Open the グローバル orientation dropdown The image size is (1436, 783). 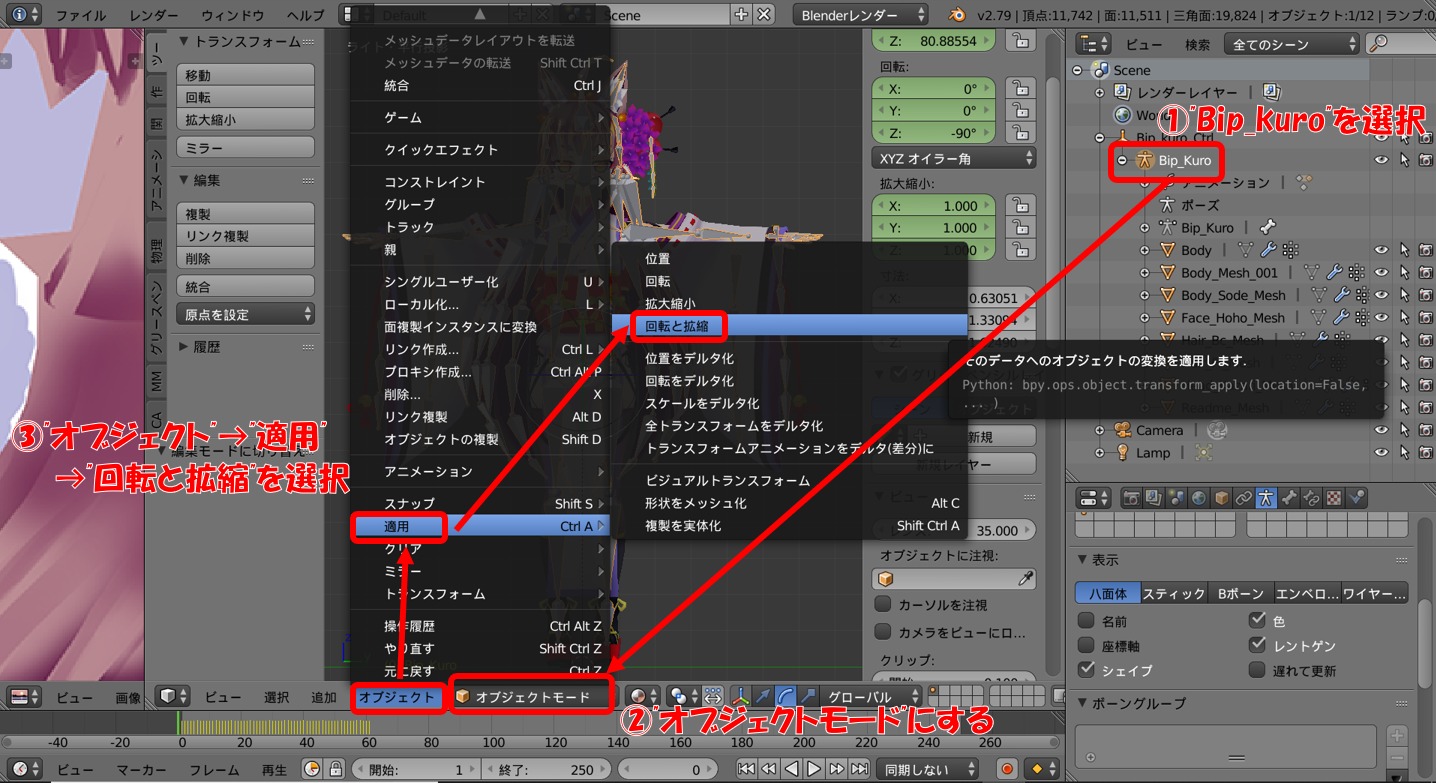point(872,696)
